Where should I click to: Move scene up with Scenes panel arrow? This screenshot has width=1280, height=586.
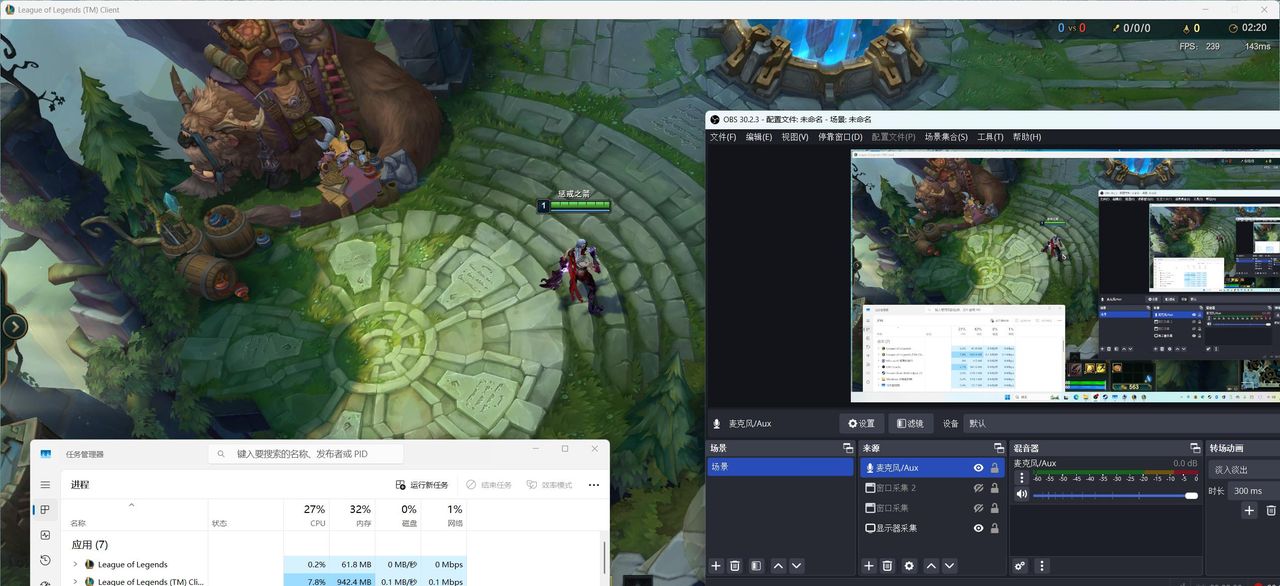779,566
